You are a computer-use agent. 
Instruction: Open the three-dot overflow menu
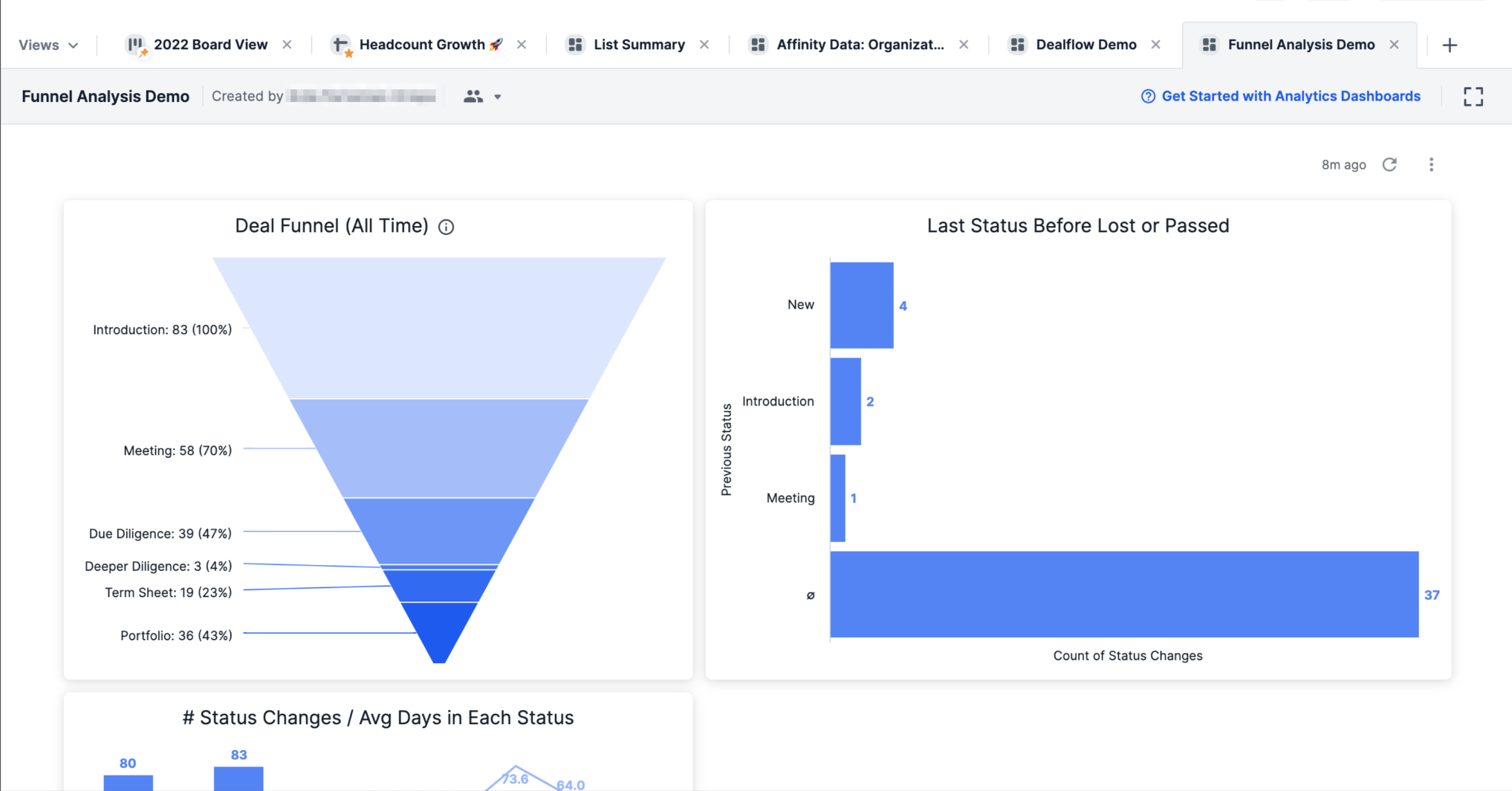(x=1432, y=164)
